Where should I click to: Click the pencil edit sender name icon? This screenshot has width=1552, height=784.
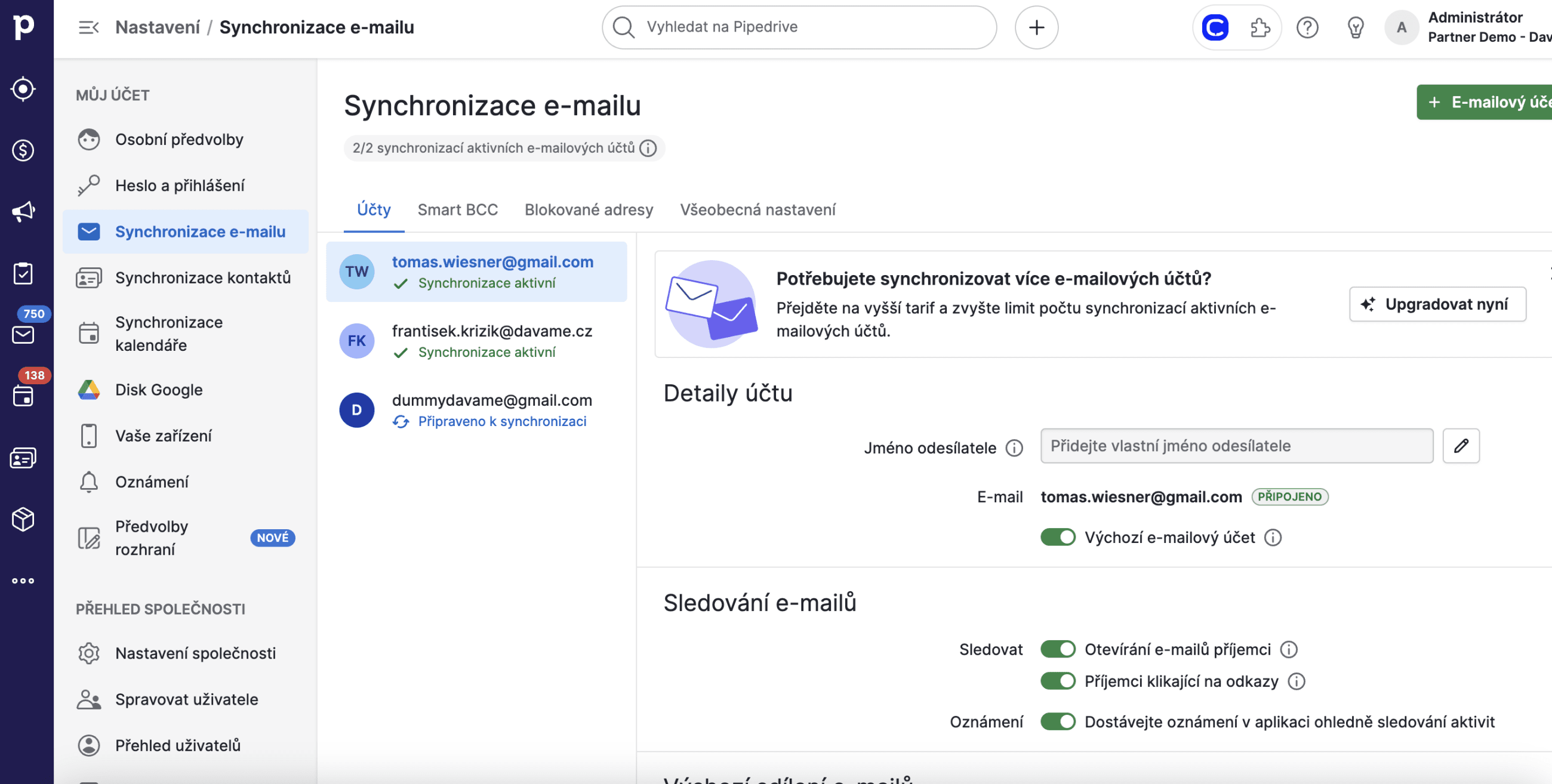(1461, 446)
